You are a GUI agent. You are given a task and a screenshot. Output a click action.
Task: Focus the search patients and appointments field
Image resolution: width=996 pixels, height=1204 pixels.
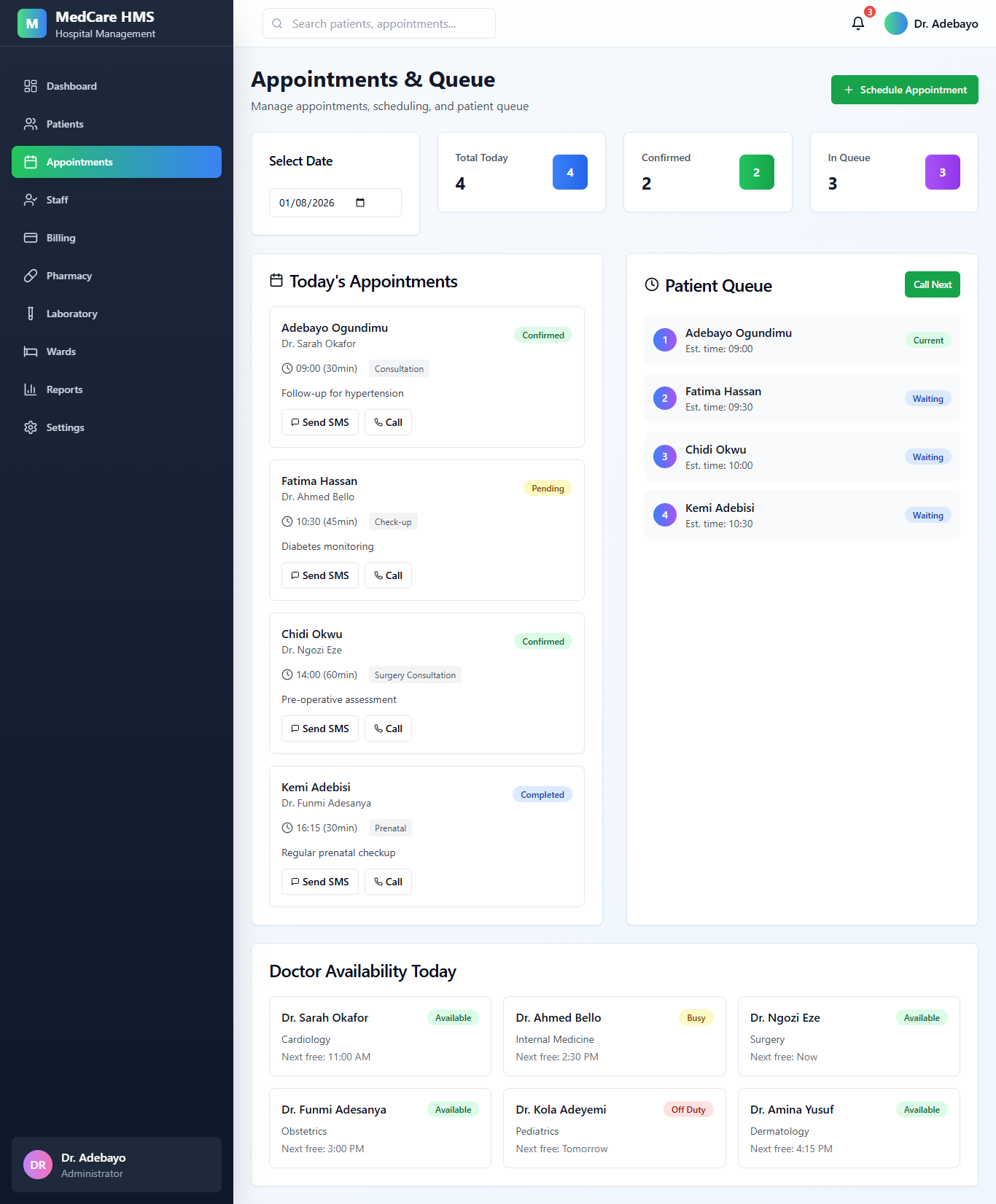click(x=379, y=23)
